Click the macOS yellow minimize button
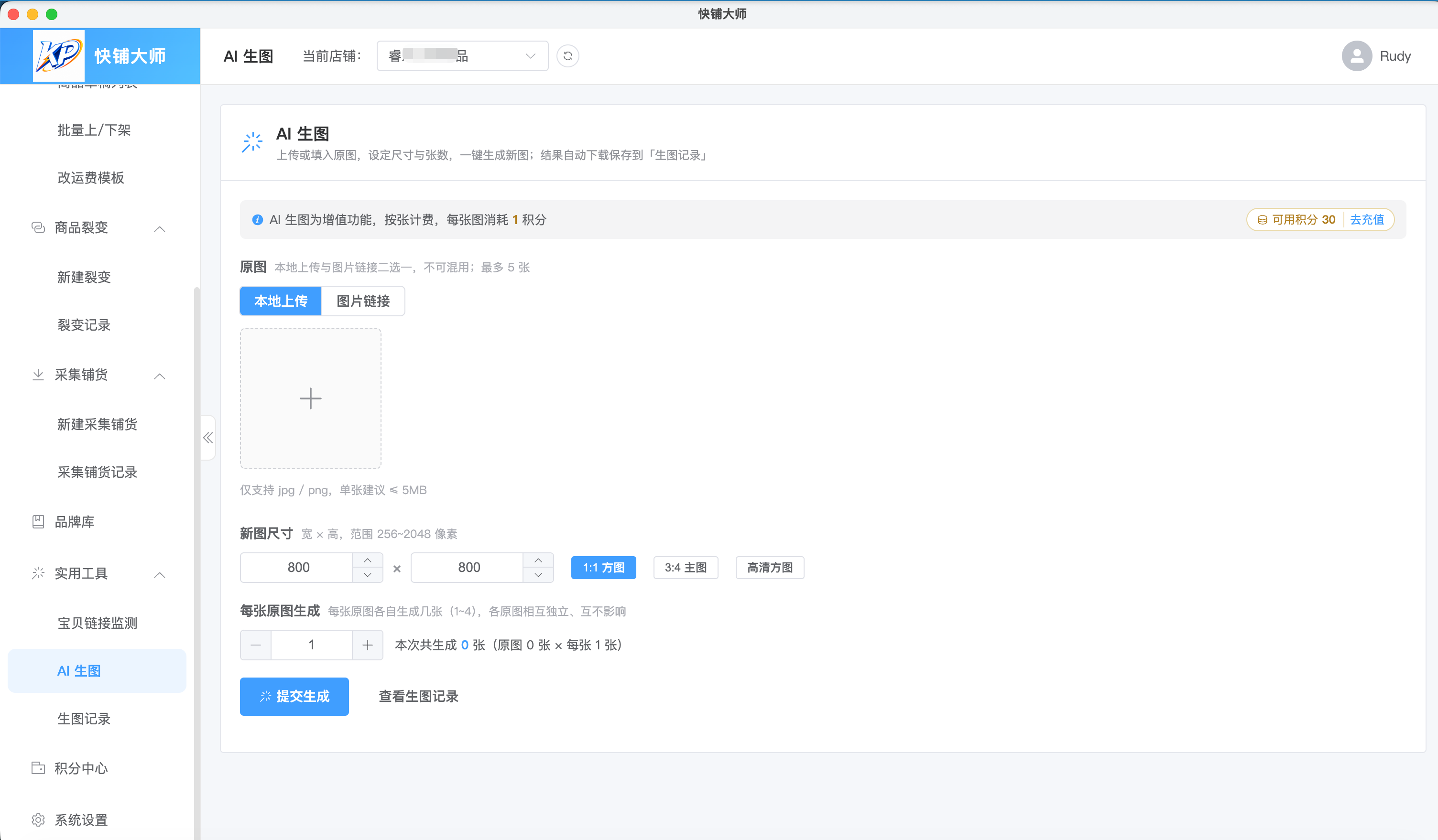This screenshot has height=840, width=1438. 33,14
